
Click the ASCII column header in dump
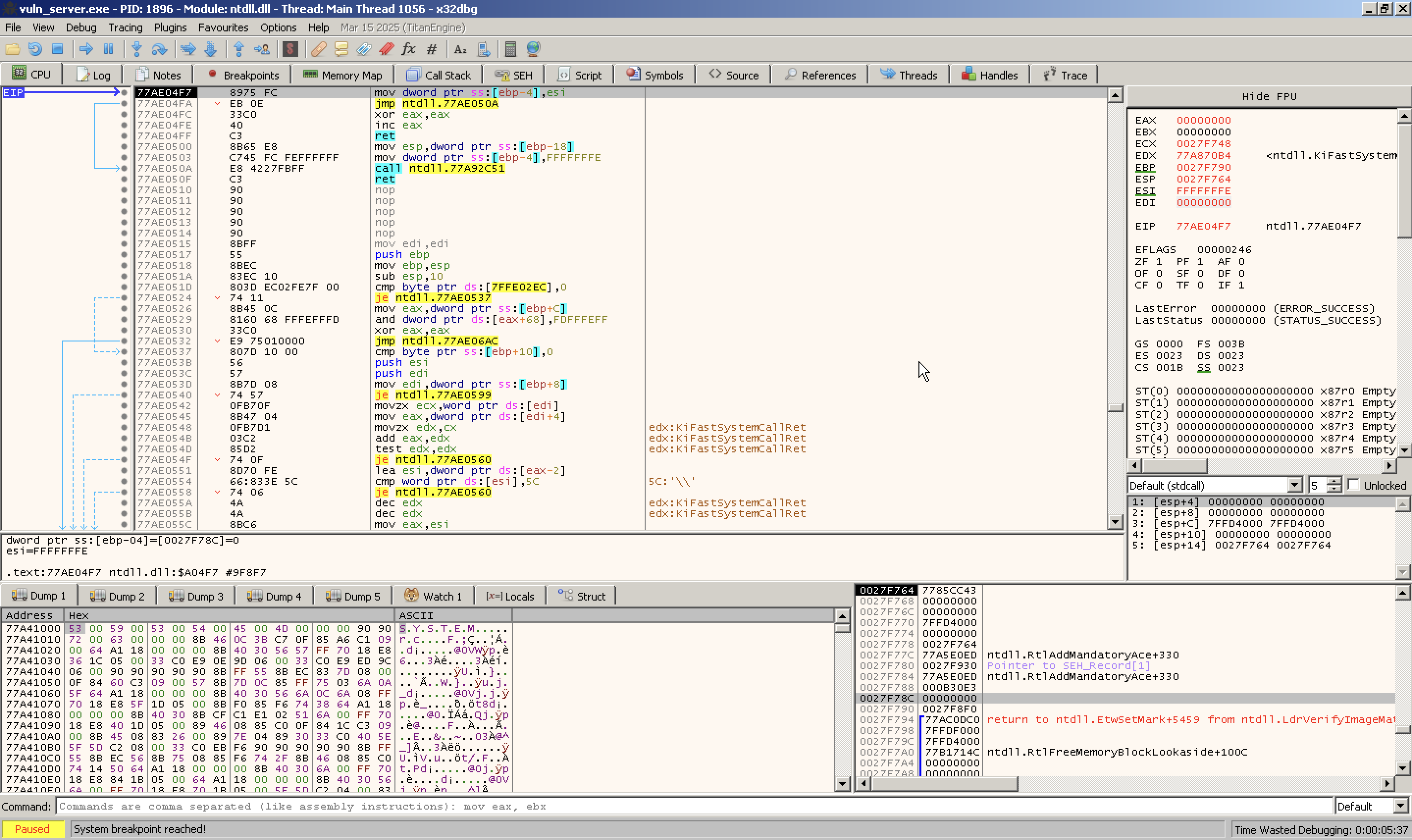point(453,615)
